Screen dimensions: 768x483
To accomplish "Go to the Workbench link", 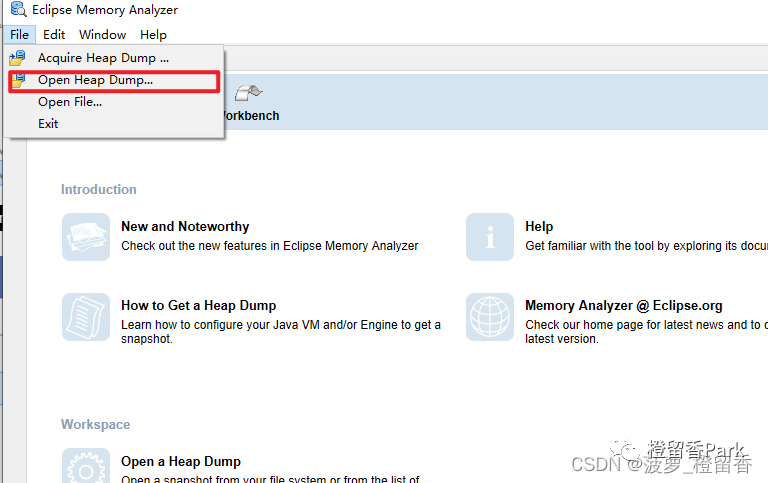I will 251,116.
